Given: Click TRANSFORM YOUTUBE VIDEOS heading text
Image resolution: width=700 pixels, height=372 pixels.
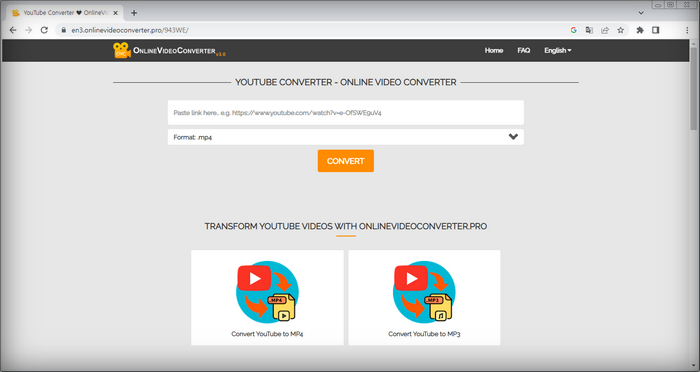Looking at the screenshot, I should click(x=346, y=226).
